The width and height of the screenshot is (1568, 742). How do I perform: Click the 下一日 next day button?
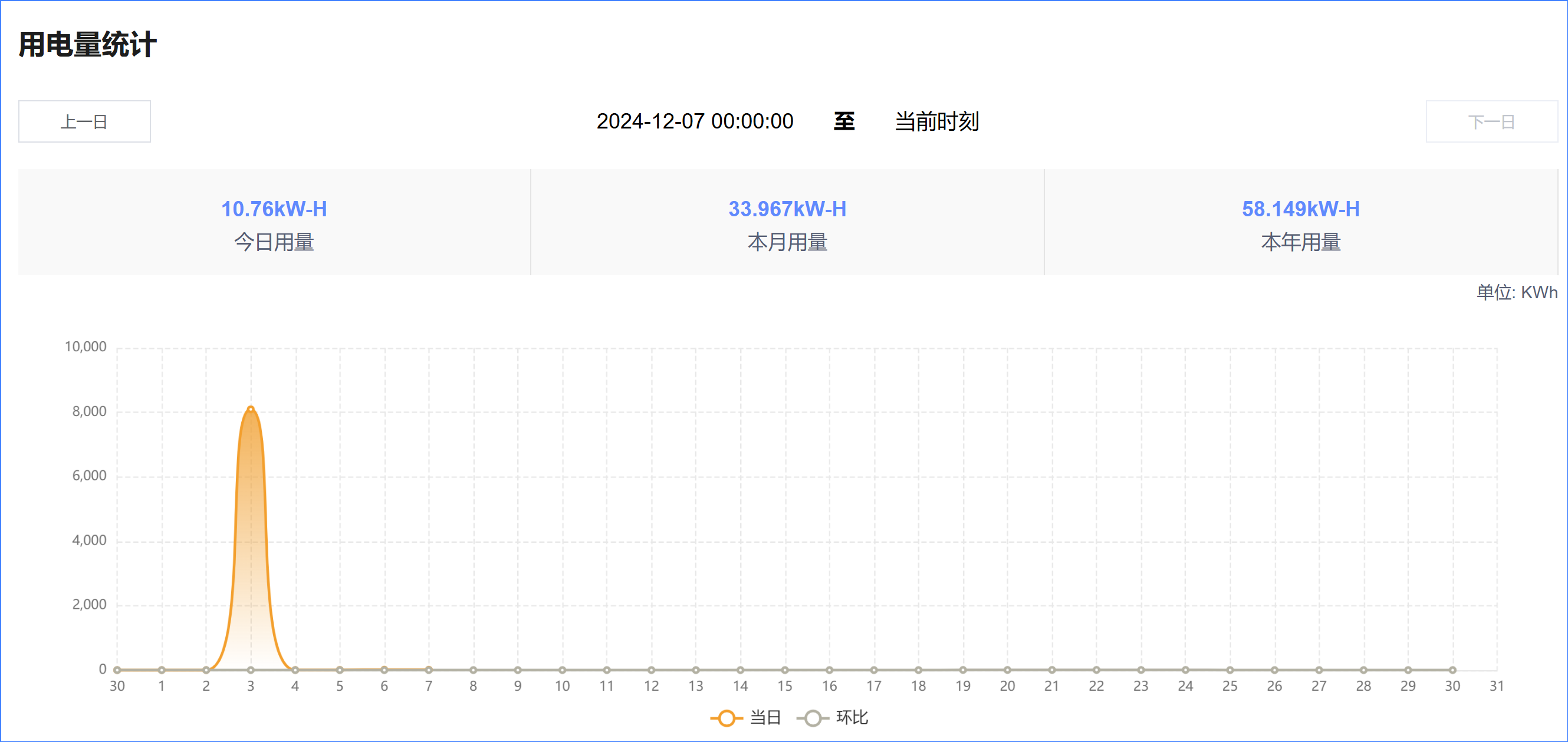coord(1491,121)
